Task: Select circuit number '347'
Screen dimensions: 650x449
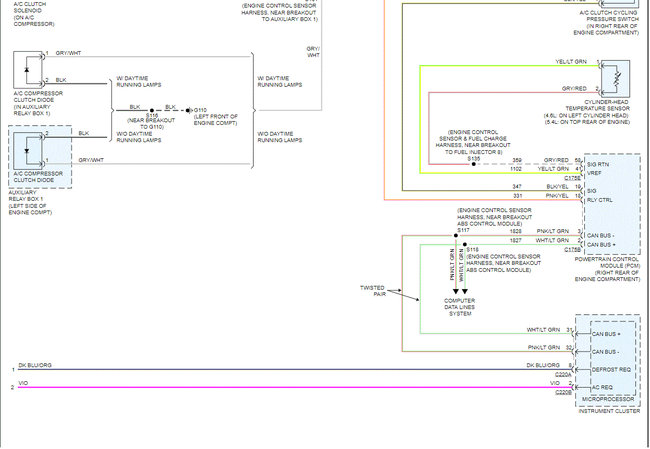Action: coord(517,187)
